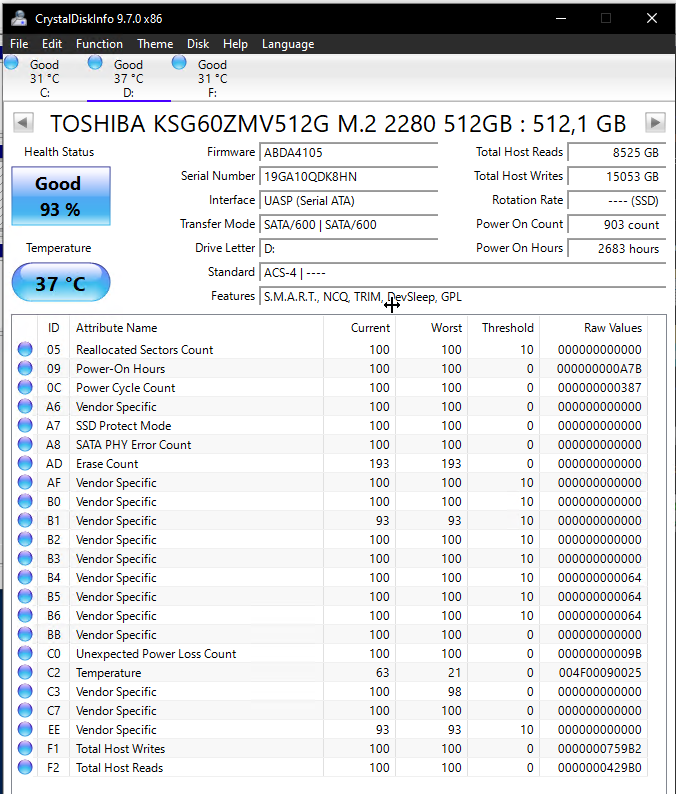Image resolution: width=676 pixels, height=794 pixels.
Task: Click status icon of Erase Count row
Action: tap(25, 463)
